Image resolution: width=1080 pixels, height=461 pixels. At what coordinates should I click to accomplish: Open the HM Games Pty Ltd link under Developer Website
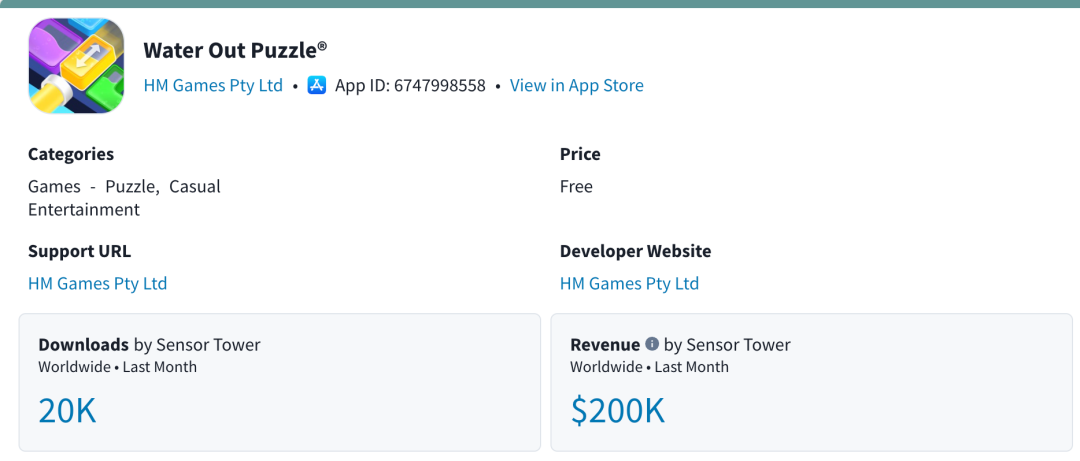click(x=630, y=283)
